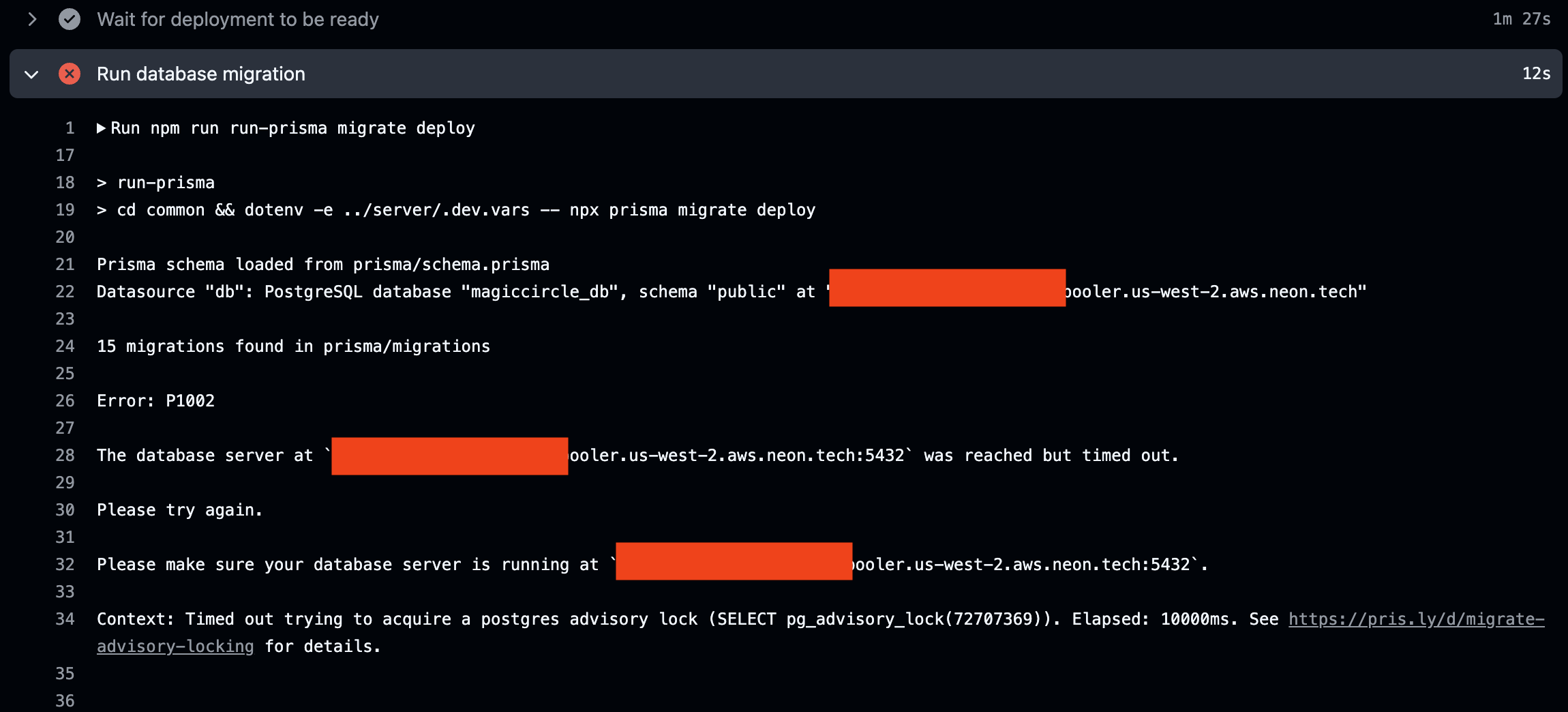Select log line number 22
Viewport: 1568px width, 712px height.
pos(65,292)
